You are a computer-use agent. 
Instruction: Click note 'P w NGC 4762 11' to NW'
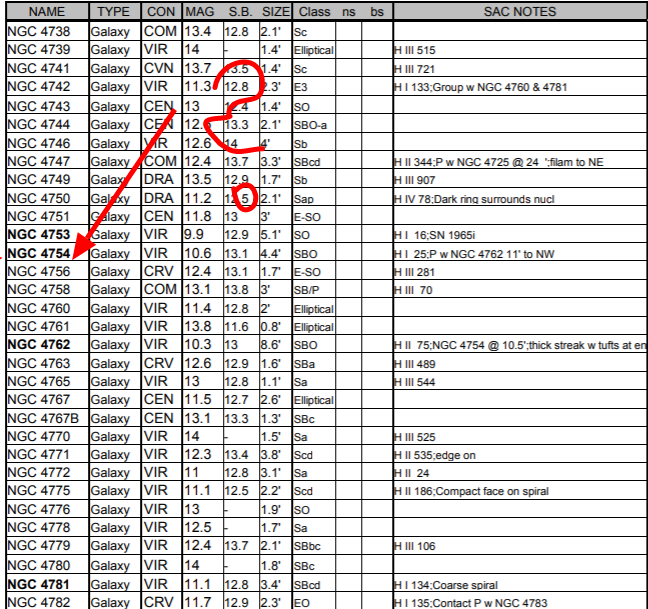pyautogui.click(x=492, y=254)
